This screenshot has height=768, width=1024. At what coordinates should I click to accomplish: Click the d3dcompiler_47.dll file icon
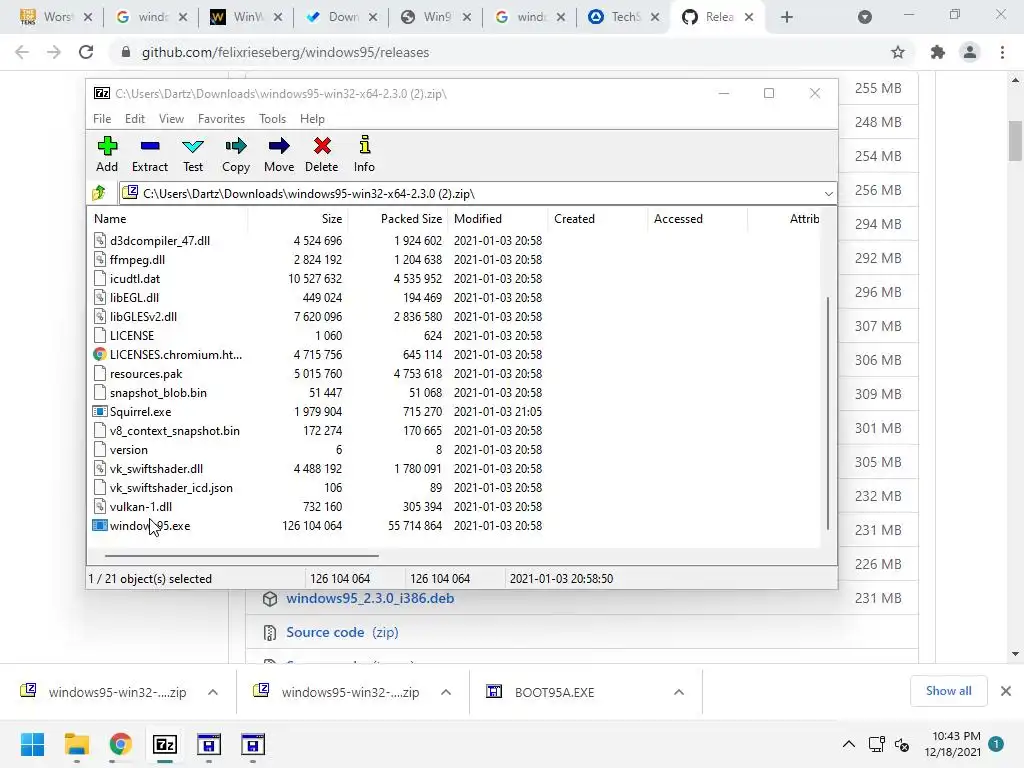(x=99, y=240)
